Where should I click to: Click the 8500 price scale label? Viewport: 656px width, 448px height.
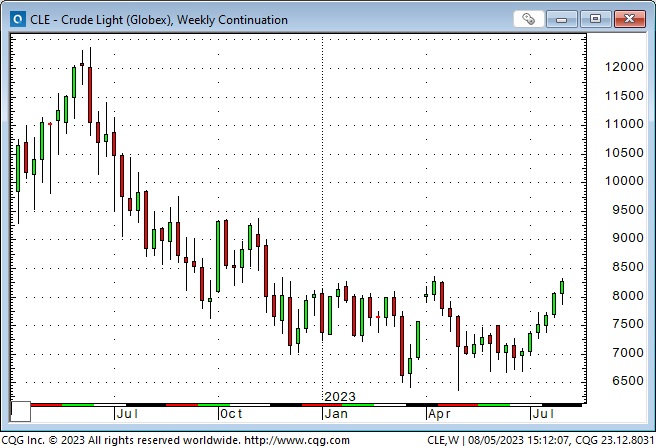tap(628, 266)
